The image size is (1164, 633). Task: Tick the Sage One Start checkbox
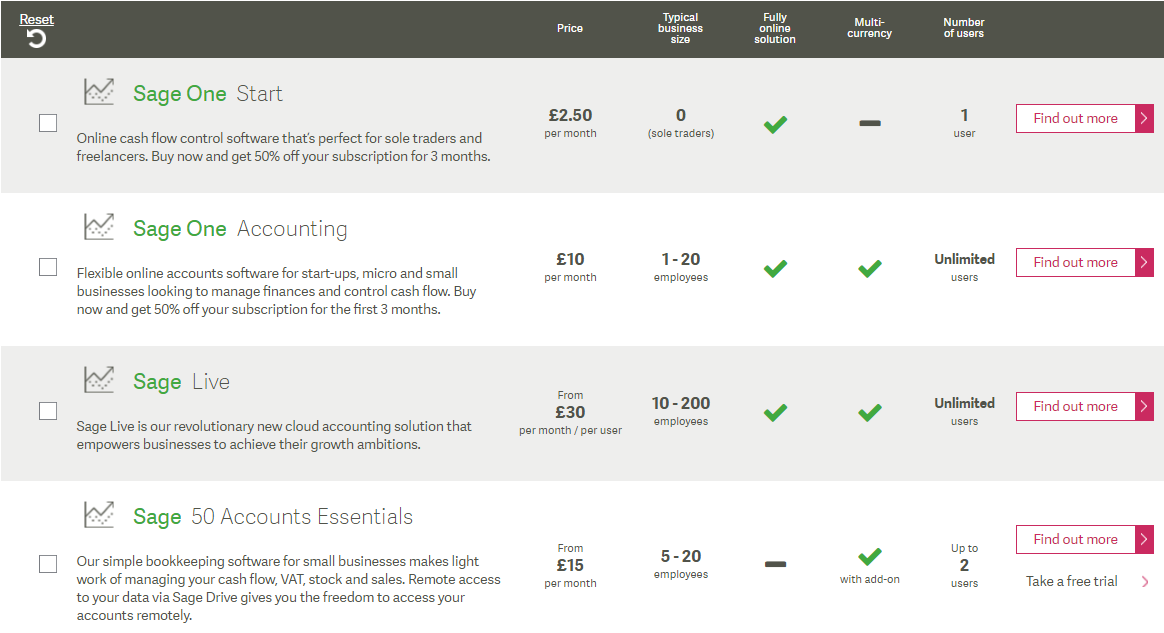[x=48, y=123]
